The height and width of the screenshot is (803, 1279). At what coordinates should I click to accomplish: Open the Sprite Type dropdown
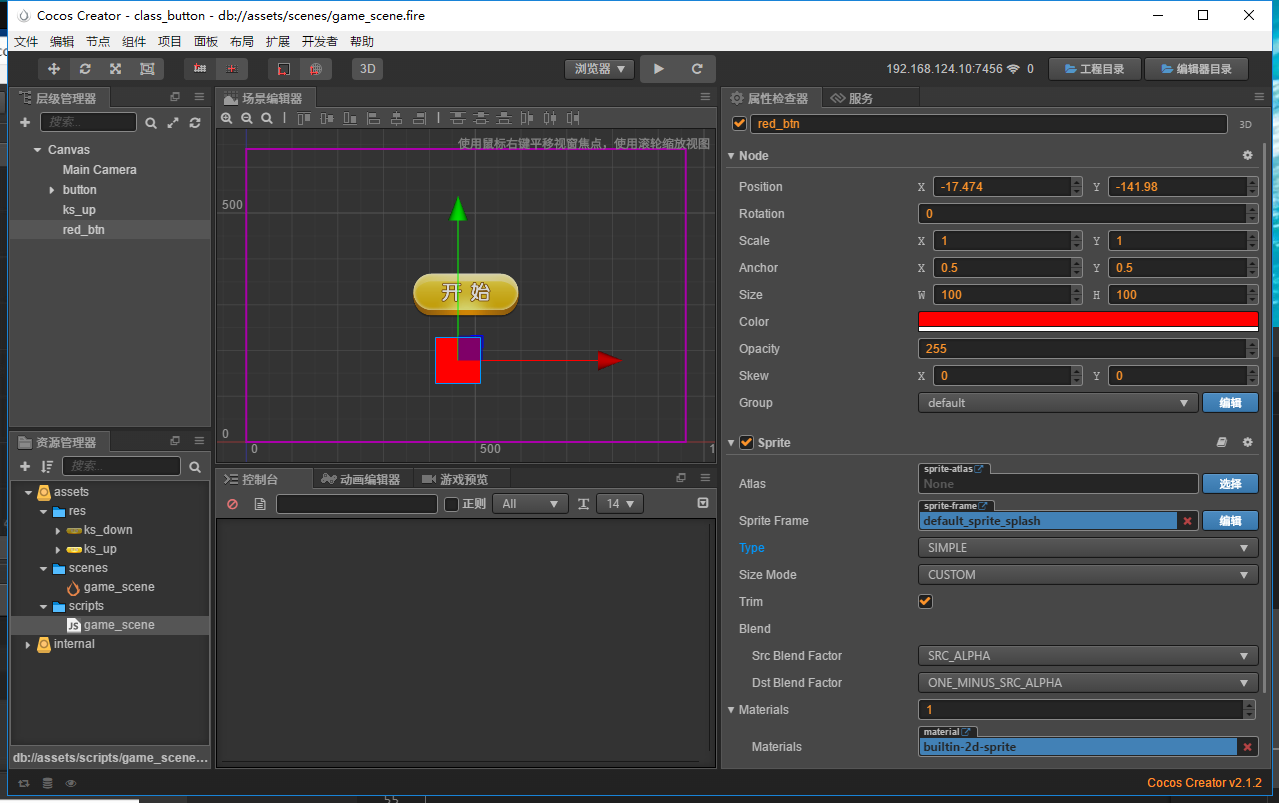1087,547
